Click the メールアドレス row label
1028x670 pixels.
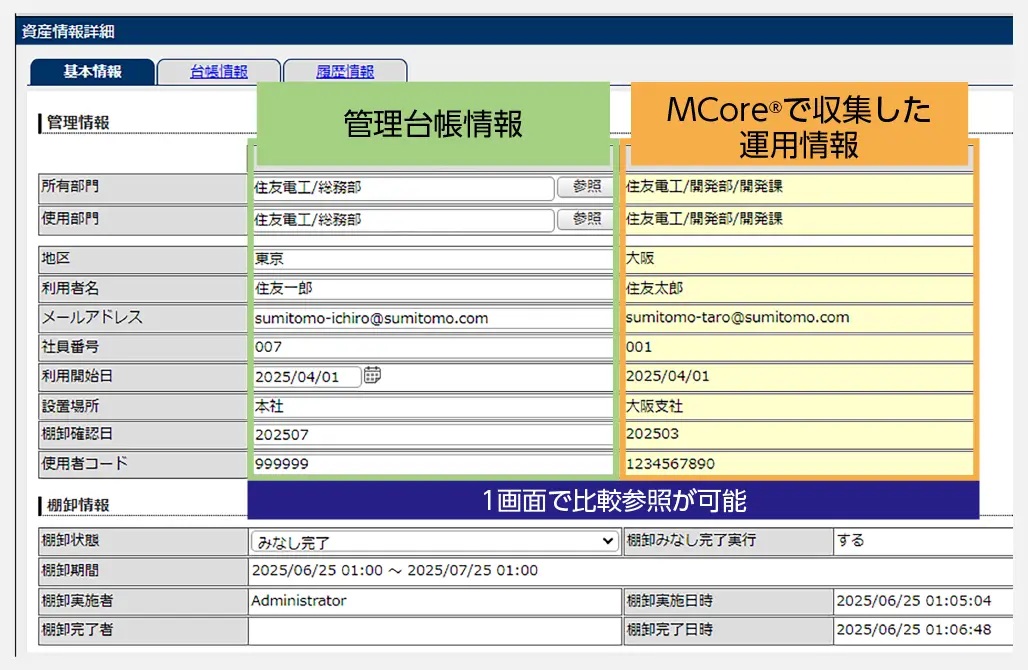click(x=92, y=317)
